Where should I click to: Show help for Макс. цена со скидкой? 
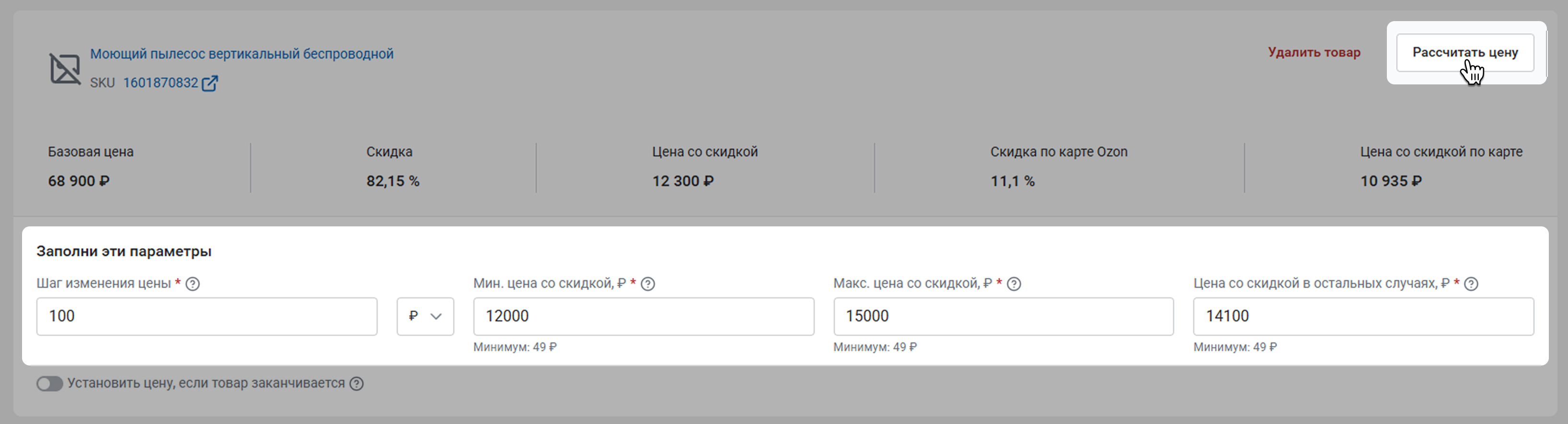[x=1014, y=284]
